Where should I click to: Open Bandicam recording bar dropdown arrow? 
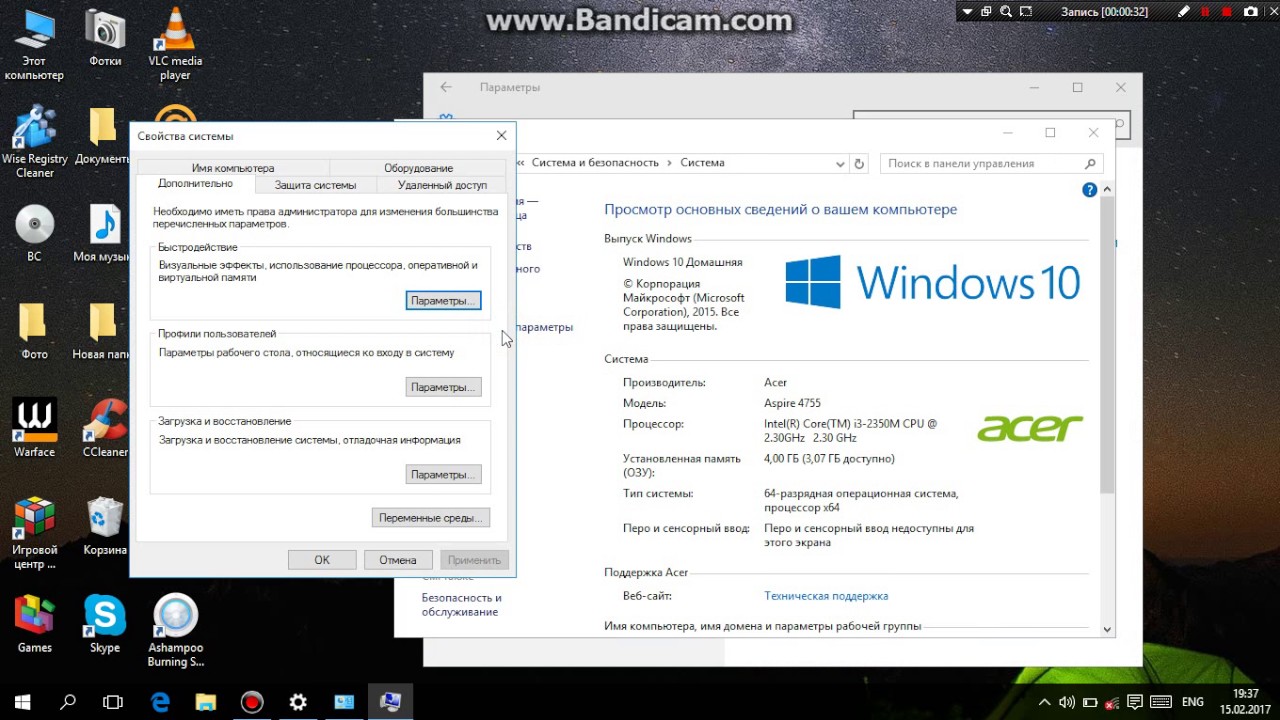(x=968, y=11)
